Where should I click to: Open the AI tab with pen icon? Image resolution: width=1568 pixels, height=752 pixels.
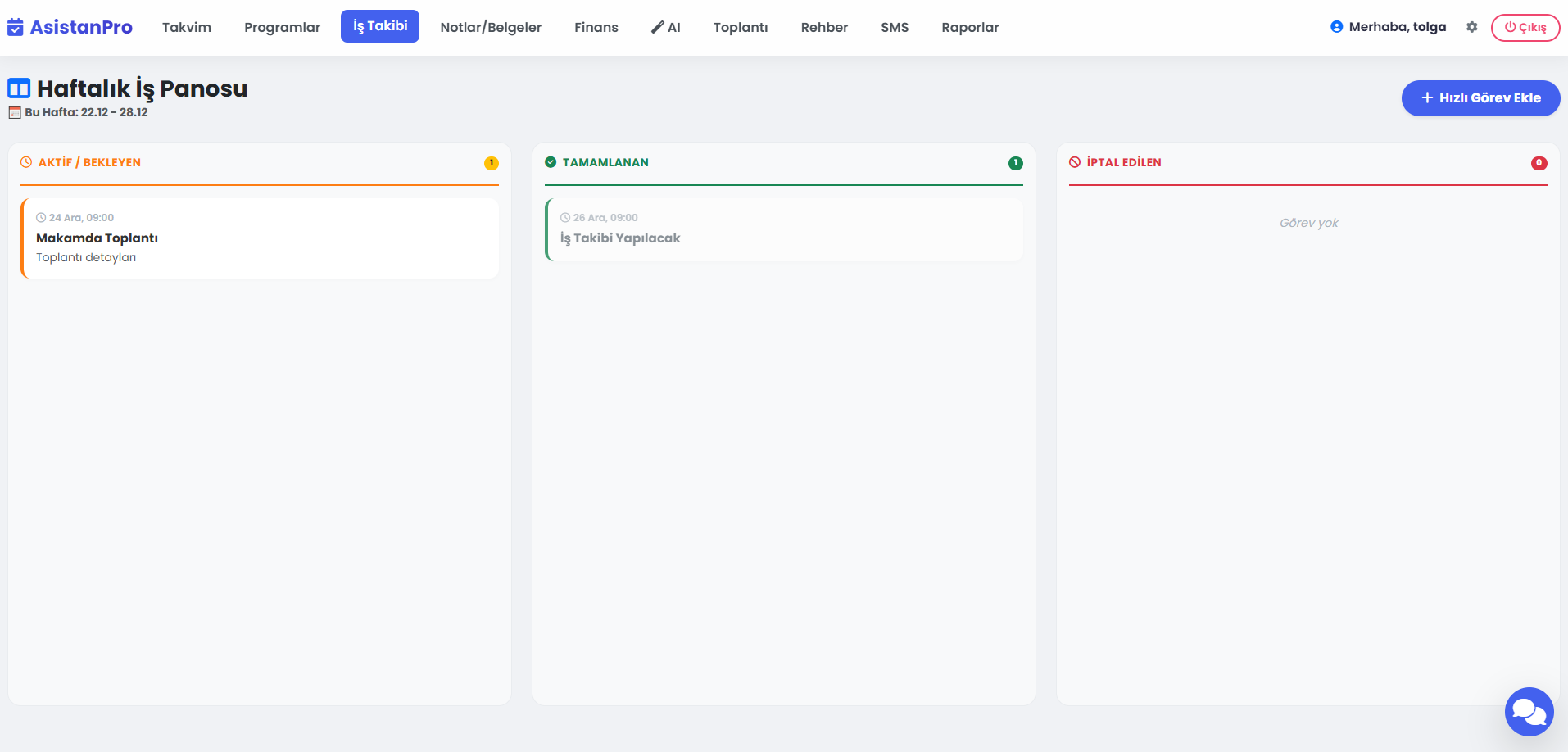[x=666, y=27]
